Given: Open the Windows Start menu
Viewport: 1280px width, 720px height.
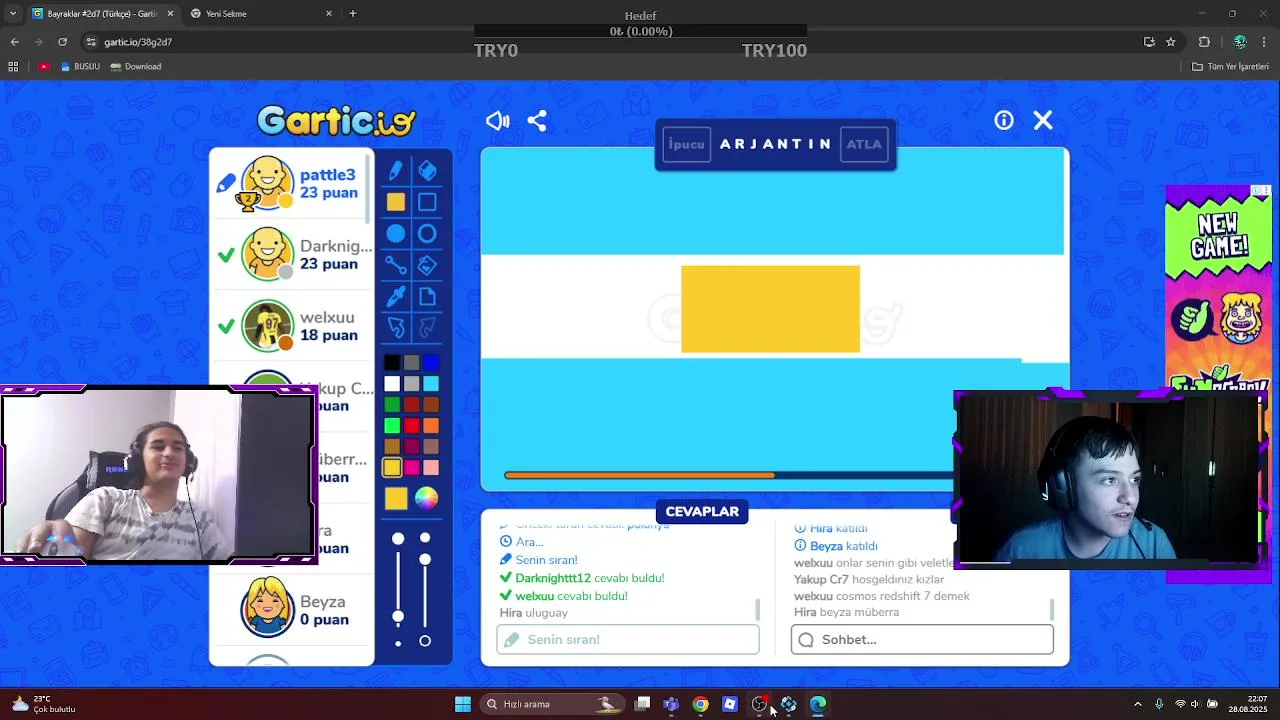Looking at the screenshot, I should (x=463, y=704).
